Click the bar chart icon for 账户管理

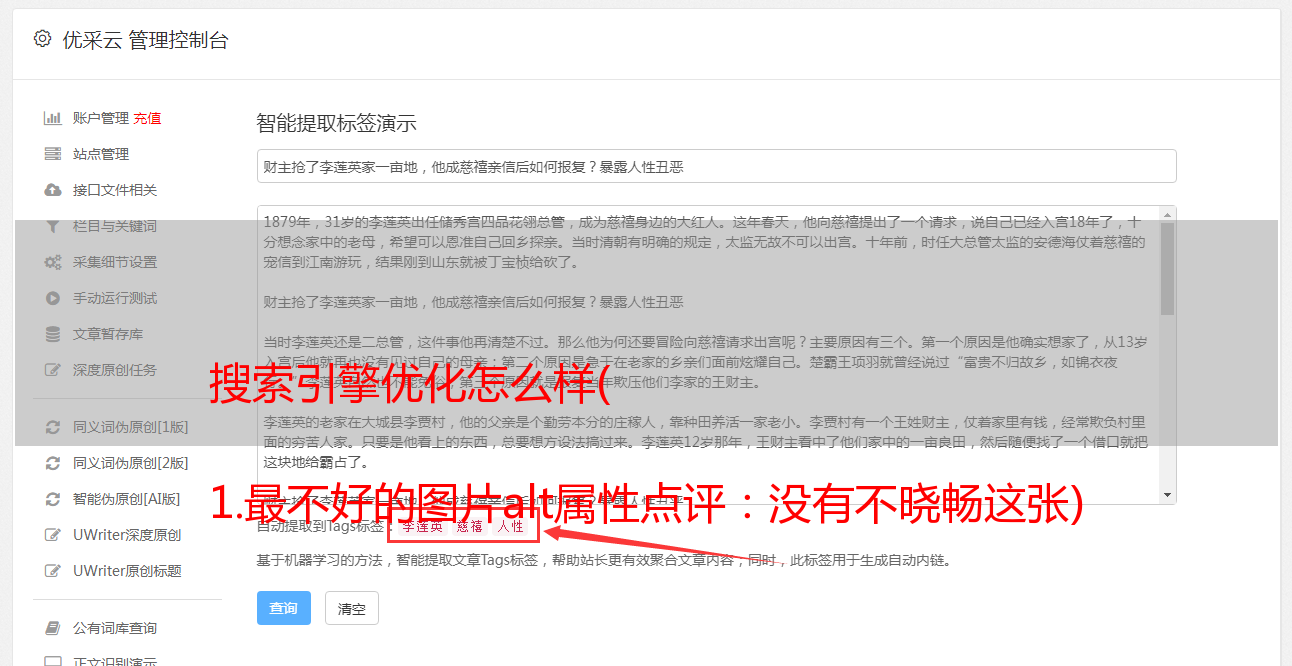point(53,118)
